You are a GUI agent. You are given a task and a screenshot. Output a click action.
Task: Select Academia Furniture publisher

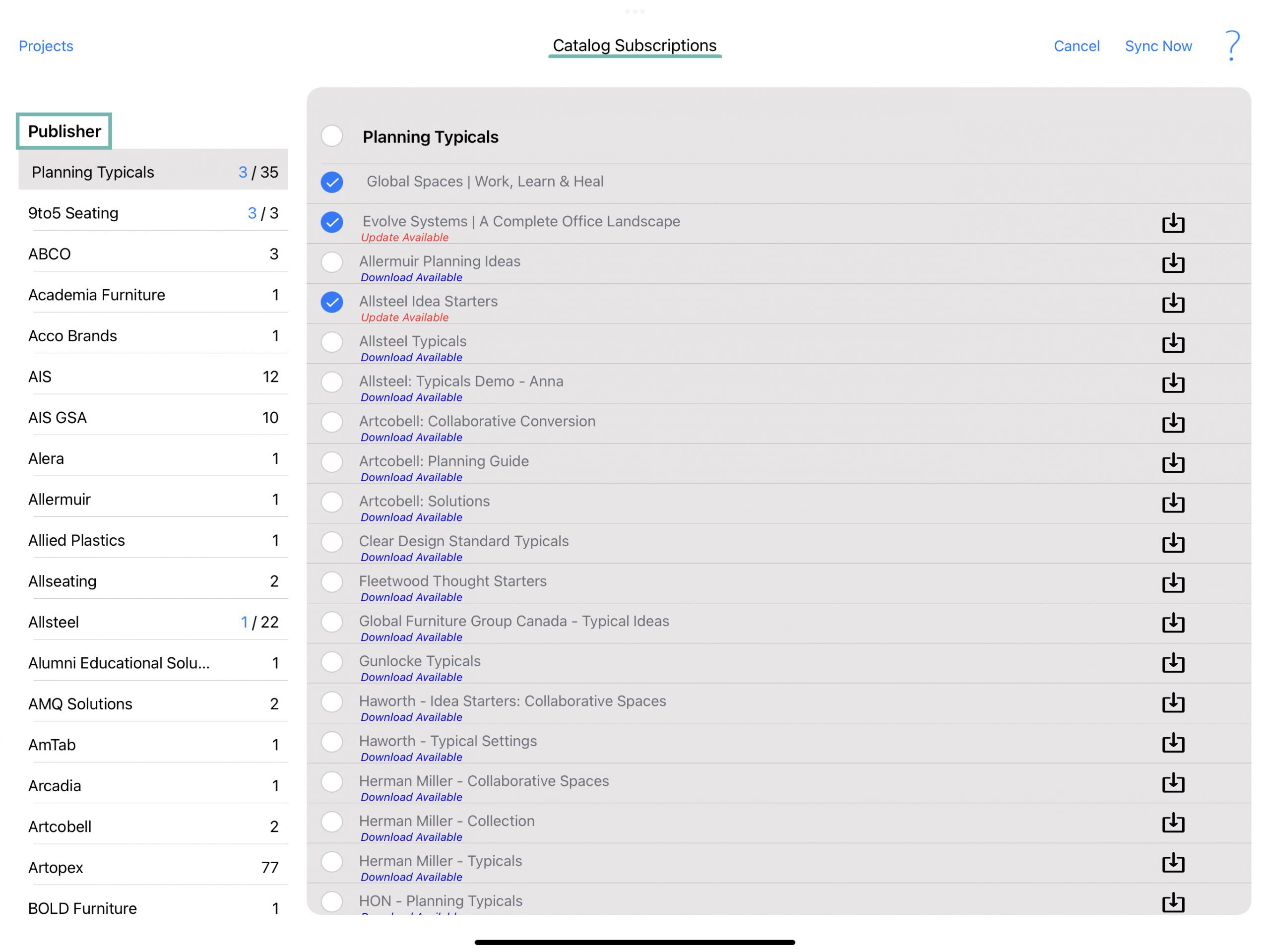point(153,295)
